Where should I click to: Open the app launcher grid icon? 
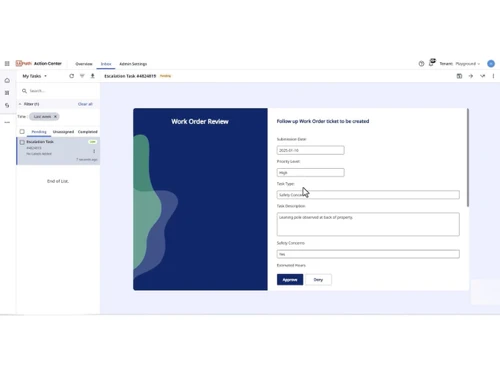[7, 63]
